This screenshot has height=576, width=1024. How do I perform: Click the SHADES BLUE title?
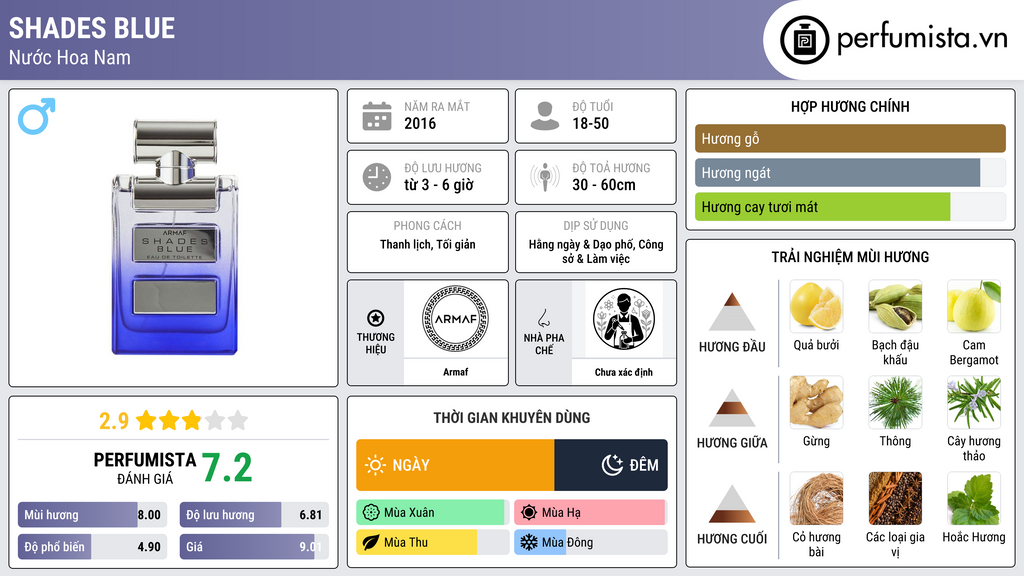tap(92, 28)
